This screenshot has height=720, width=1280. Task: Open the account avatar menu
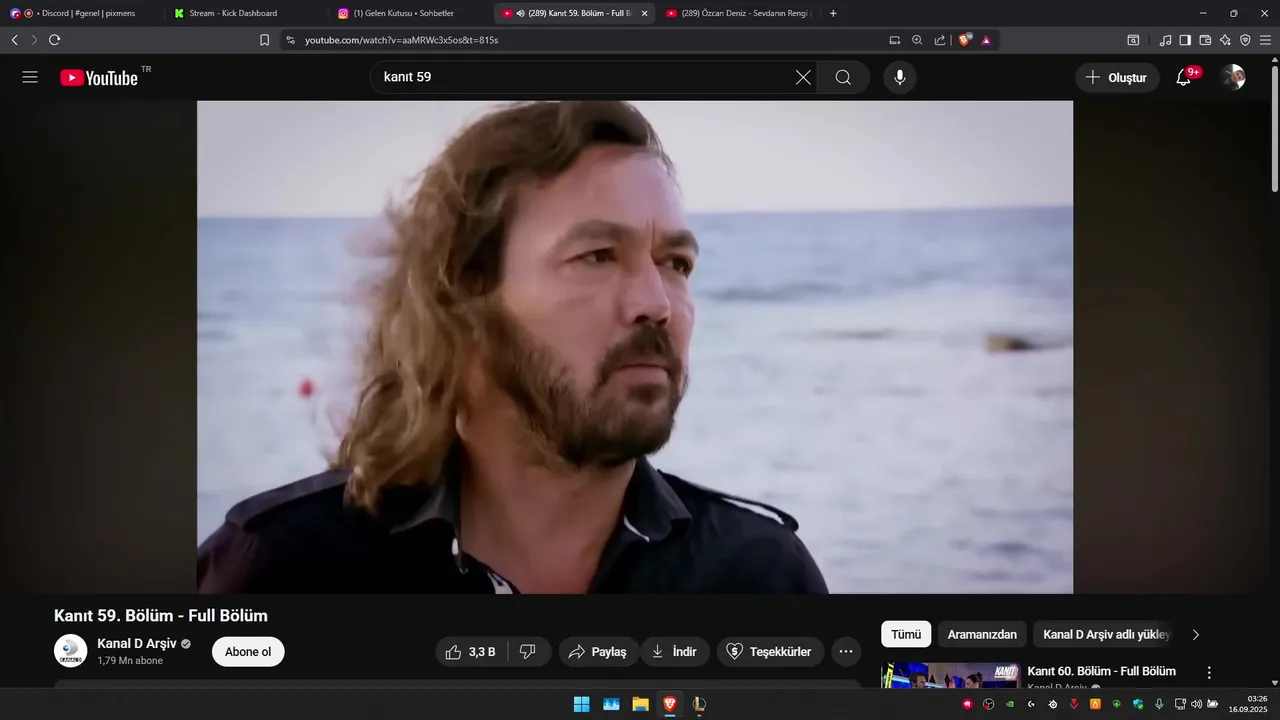pos(1233,77)
